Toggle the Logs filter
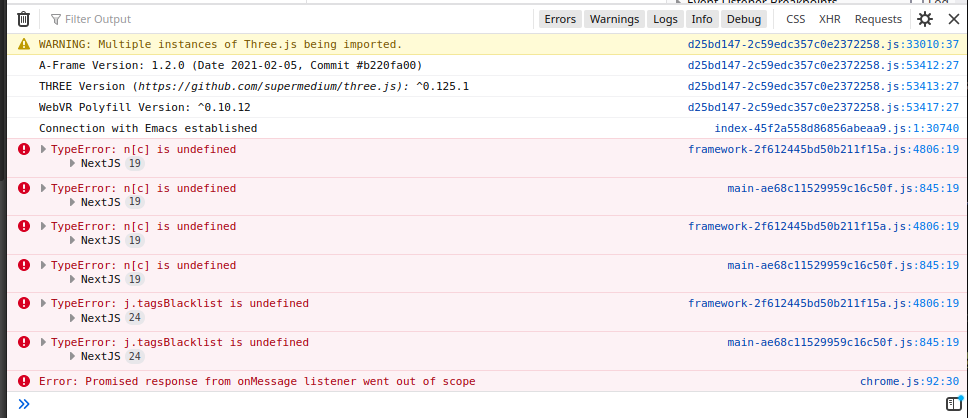Screen dimensions: 968x418 click(666, 19)
